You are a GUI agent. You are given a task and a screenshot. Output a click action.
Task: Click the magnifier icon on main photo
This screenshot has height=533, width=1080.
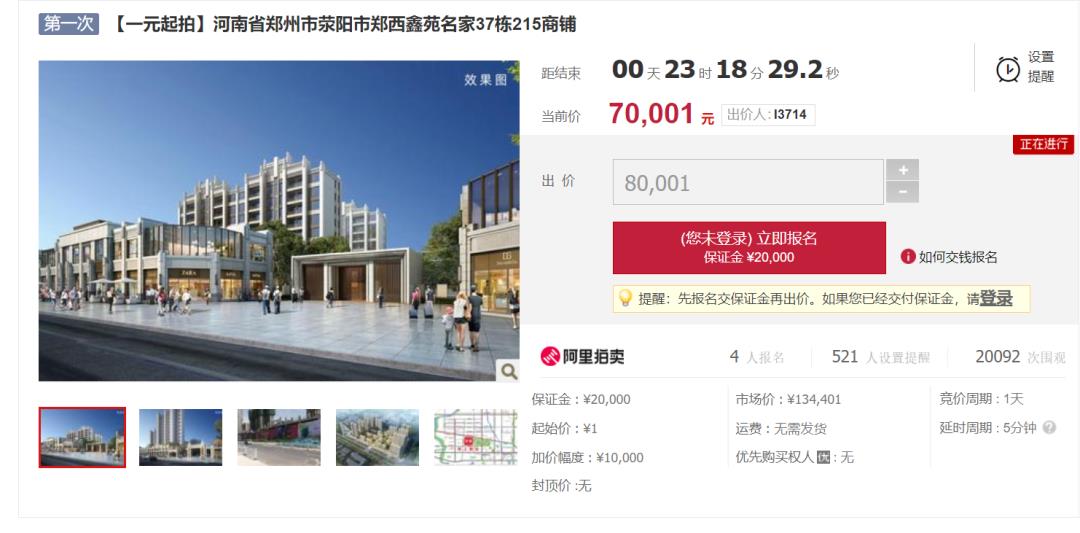point(508,371)
